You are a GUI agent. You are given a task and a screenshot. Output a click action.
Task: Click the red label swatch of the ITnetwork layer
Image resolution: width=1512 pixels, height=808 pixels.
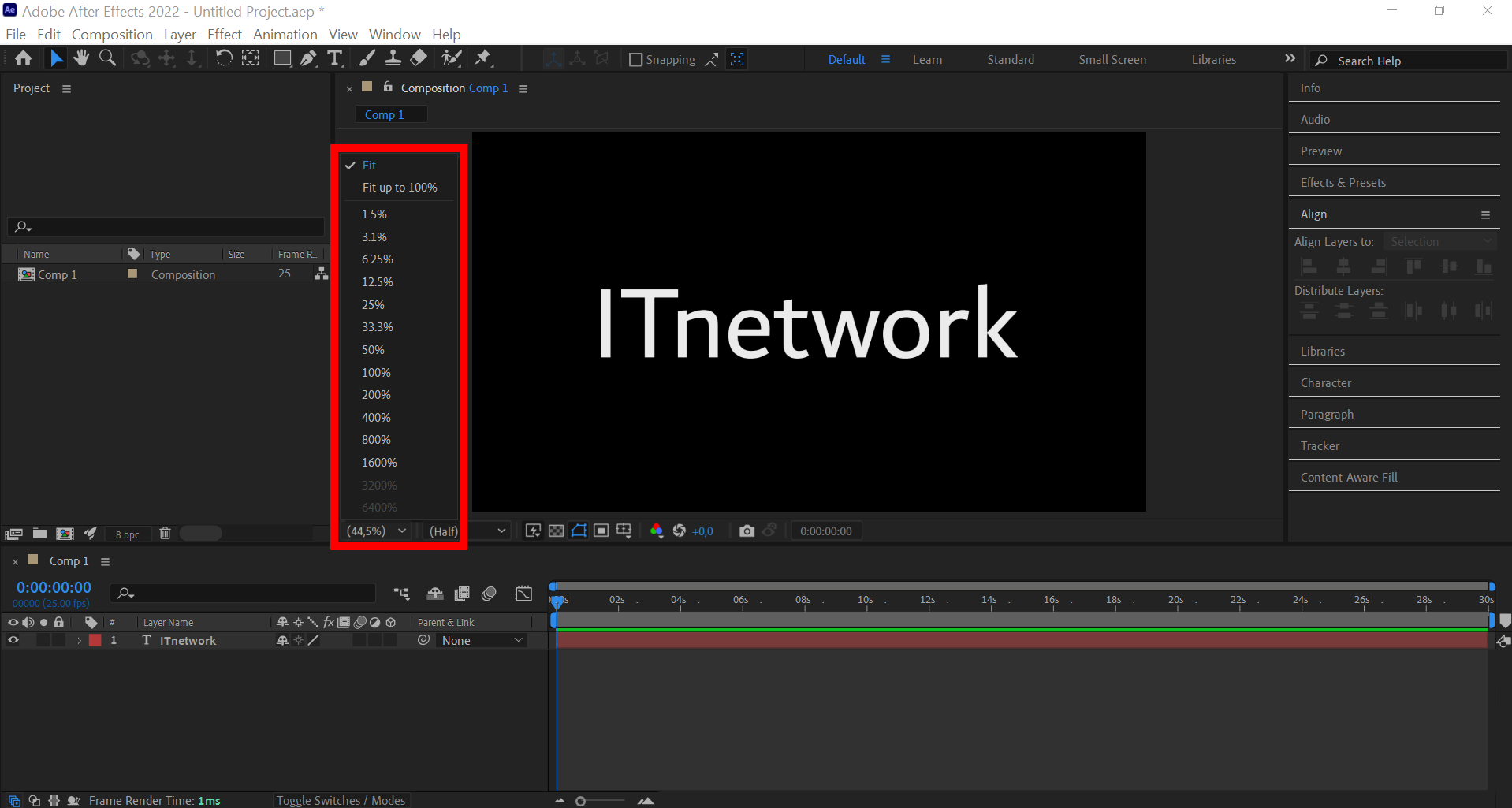tap(95, 640)
